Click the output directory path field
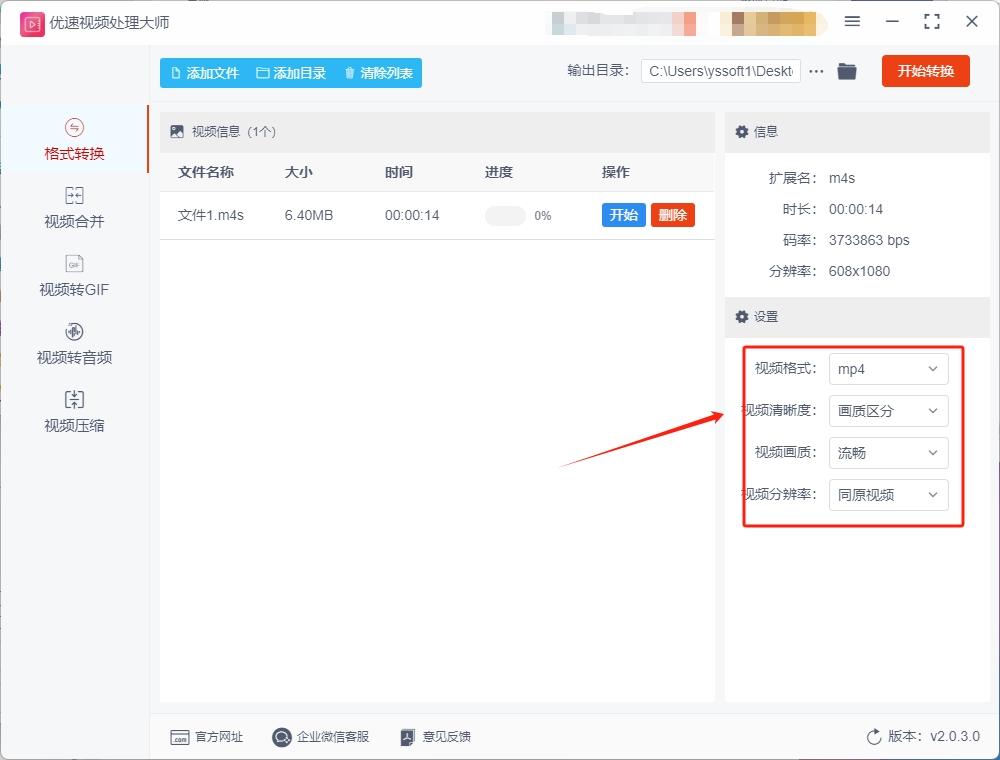The image size is (1000, 760). (720, 71)
